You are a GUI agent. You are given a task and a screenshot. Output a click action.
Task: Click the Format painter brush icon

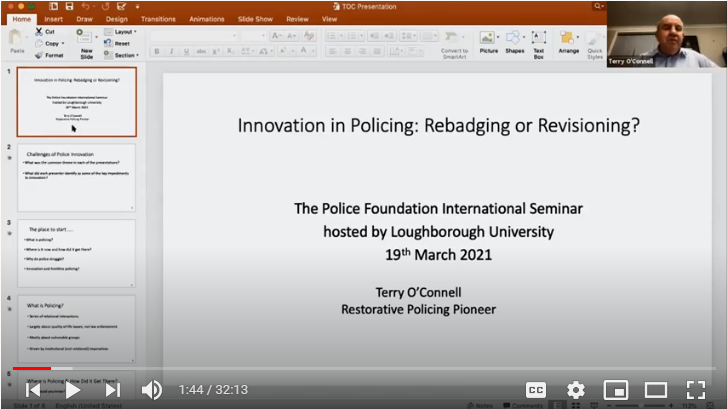pyautogui.click(x=39, y=55)
